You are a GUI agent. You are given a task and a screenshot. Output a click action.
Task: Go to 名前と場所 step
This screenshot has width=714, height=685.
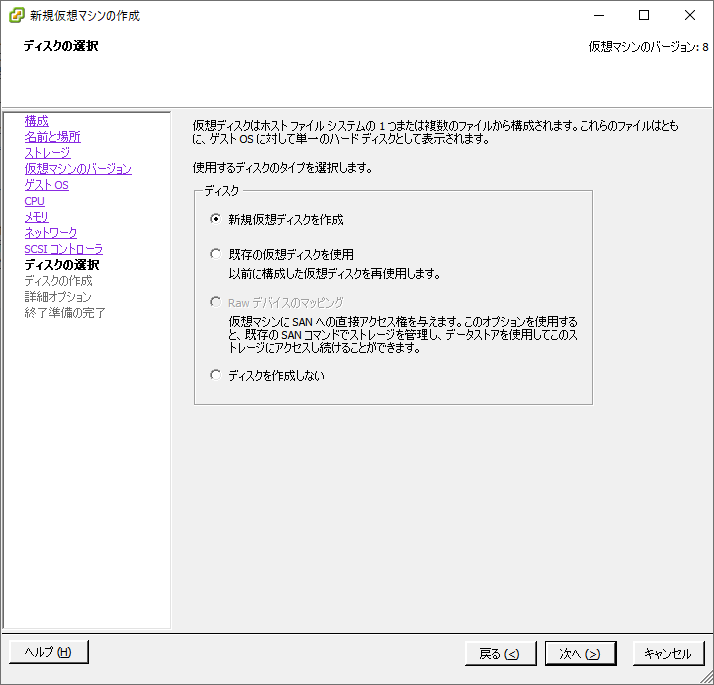click(x=52, y=137)
